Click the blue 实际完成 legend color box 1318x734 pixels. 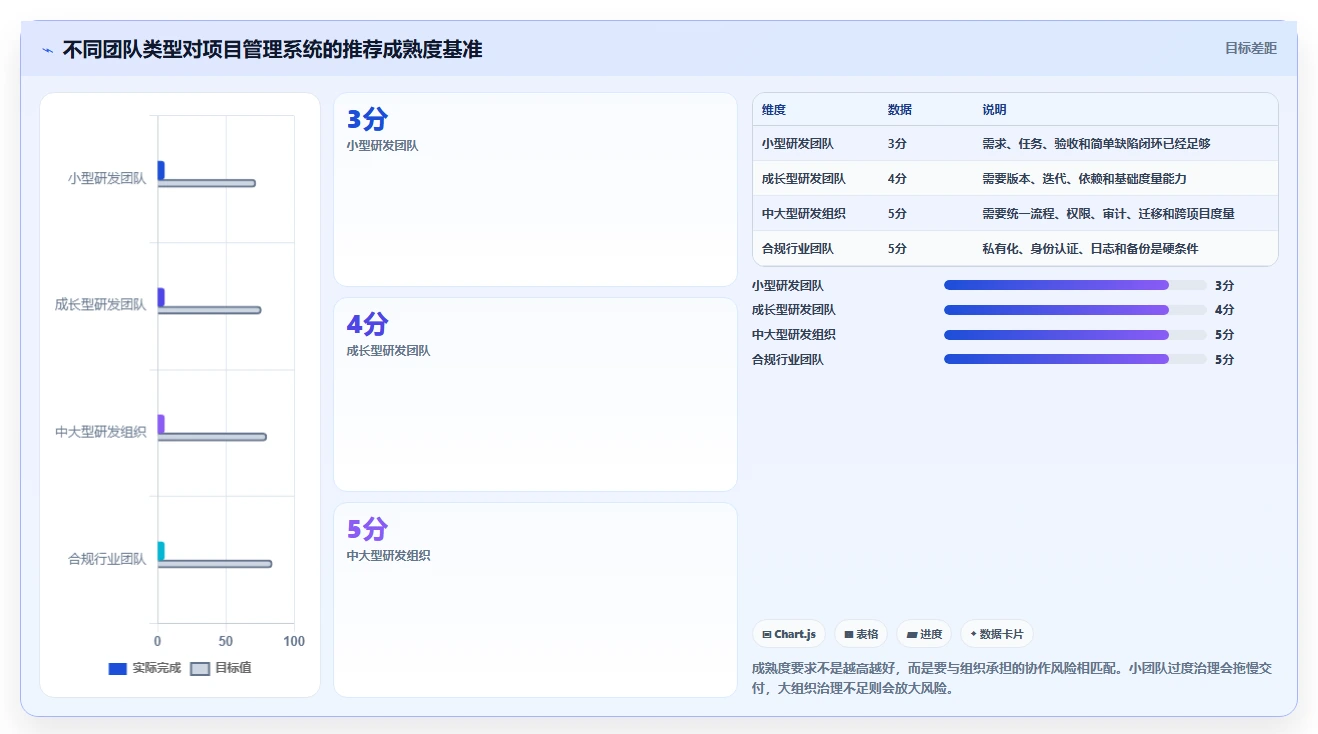[117, 668]
